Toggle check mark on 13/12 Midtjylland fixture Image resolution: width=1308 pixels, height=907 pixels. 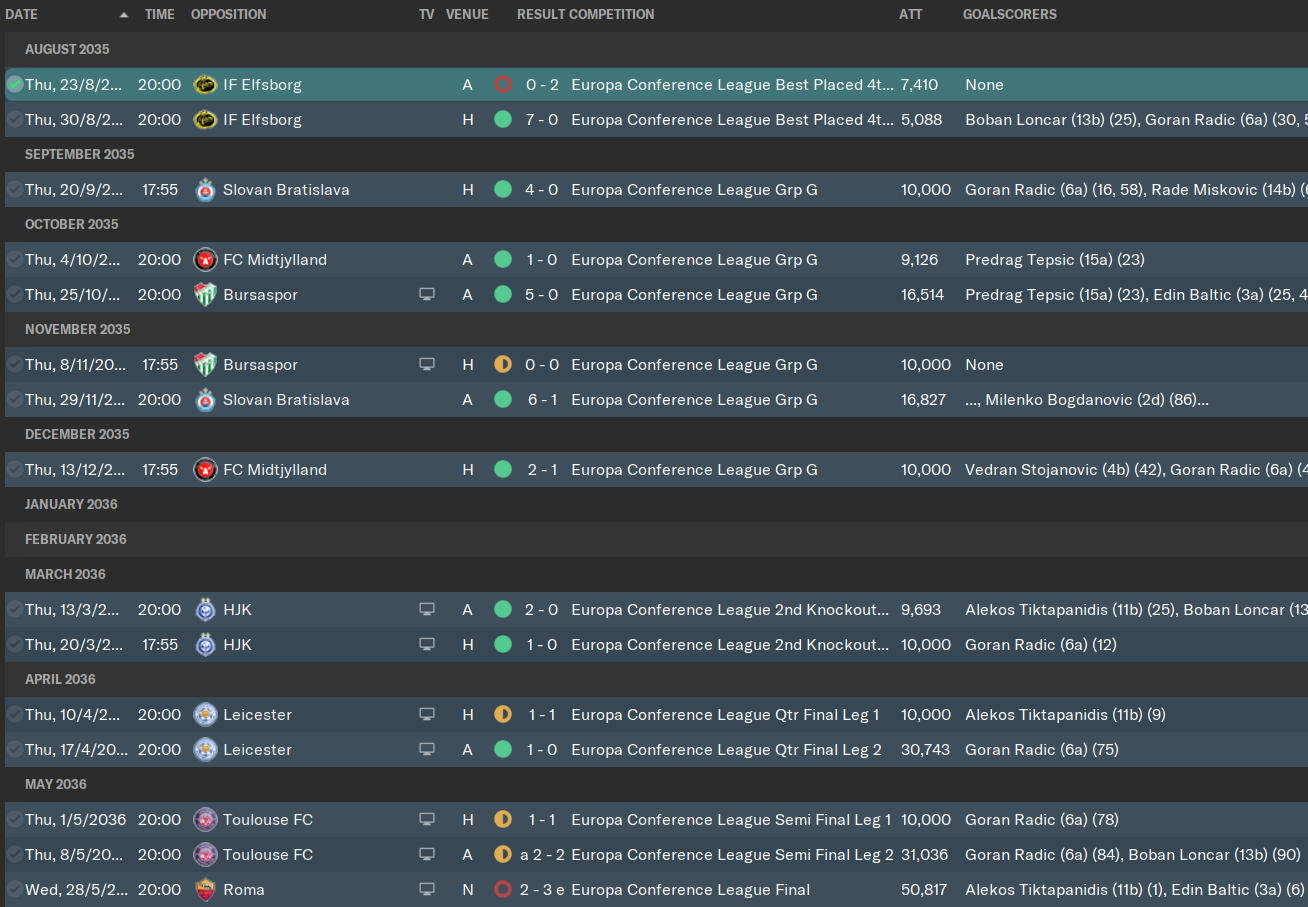pyautogui.click(x=14, y=470)
